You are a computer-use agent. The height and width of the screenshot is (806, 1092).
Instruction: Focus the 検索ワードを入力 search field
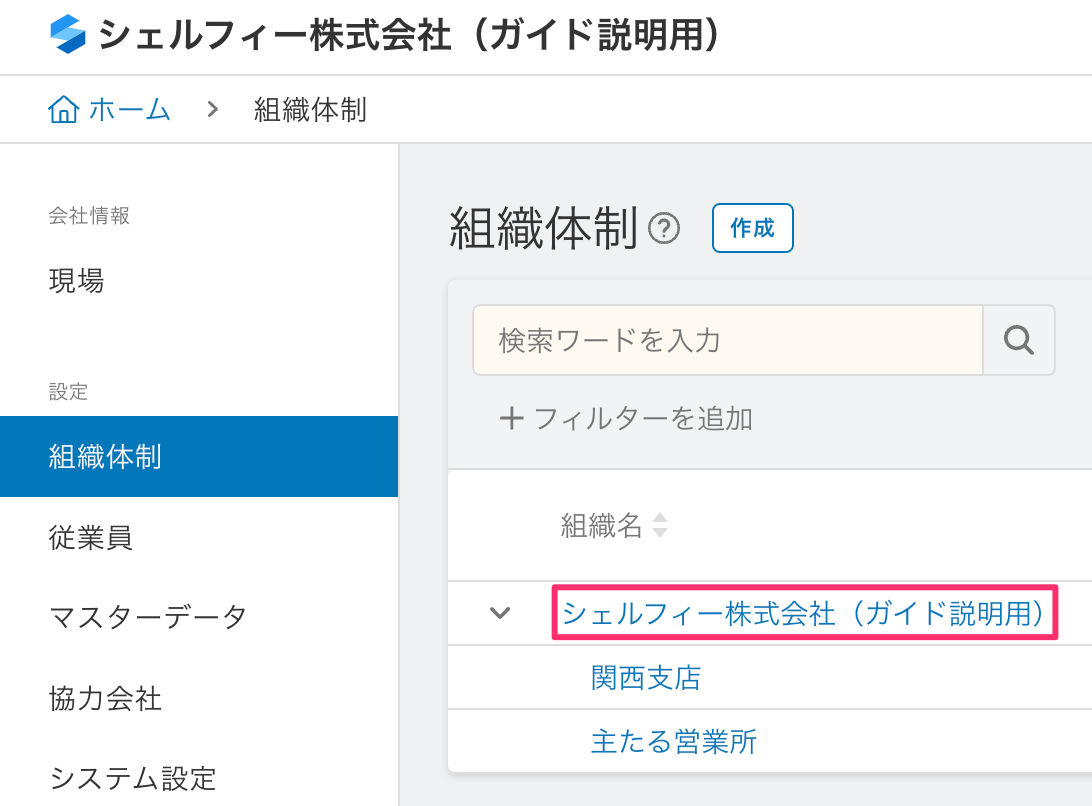(x=728, y=340)
